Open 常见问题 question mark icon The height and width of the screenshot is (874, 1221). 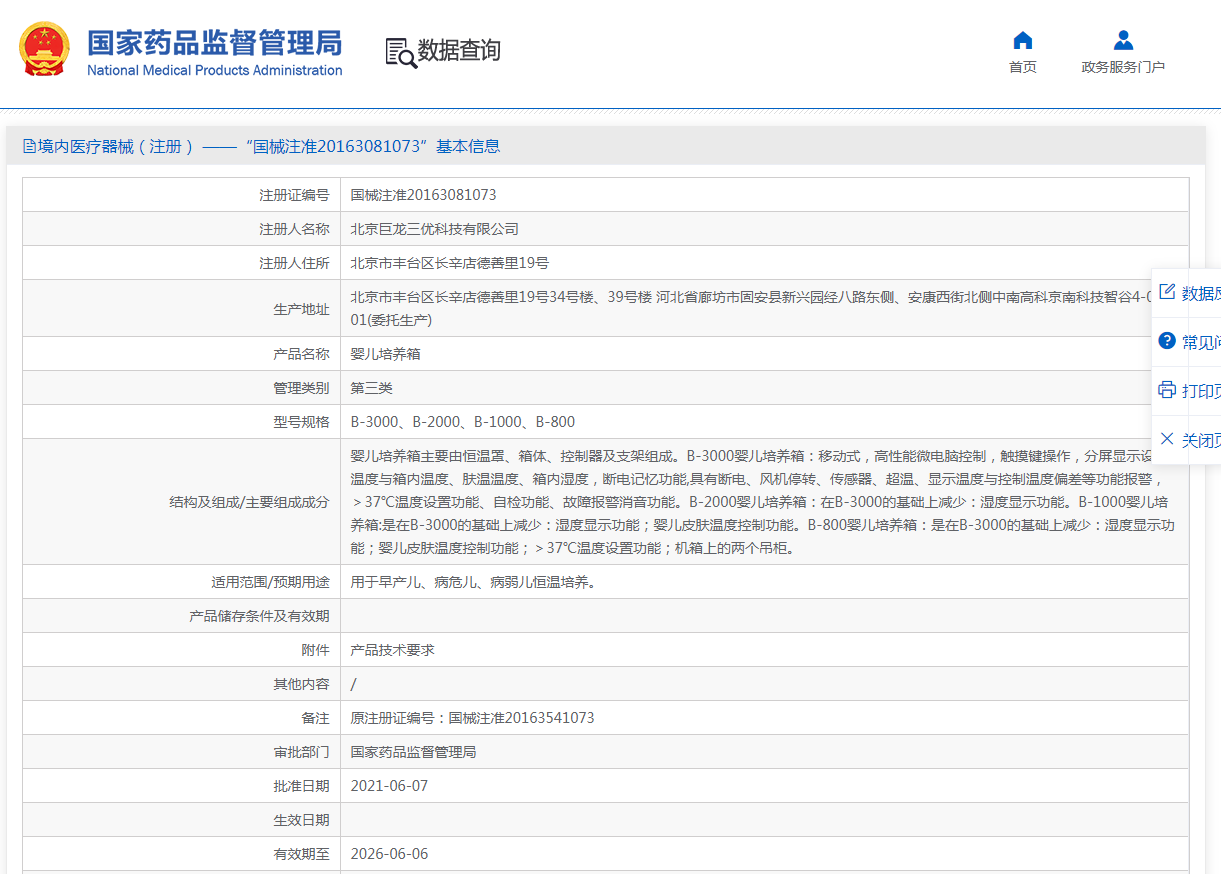point(1167,341)
